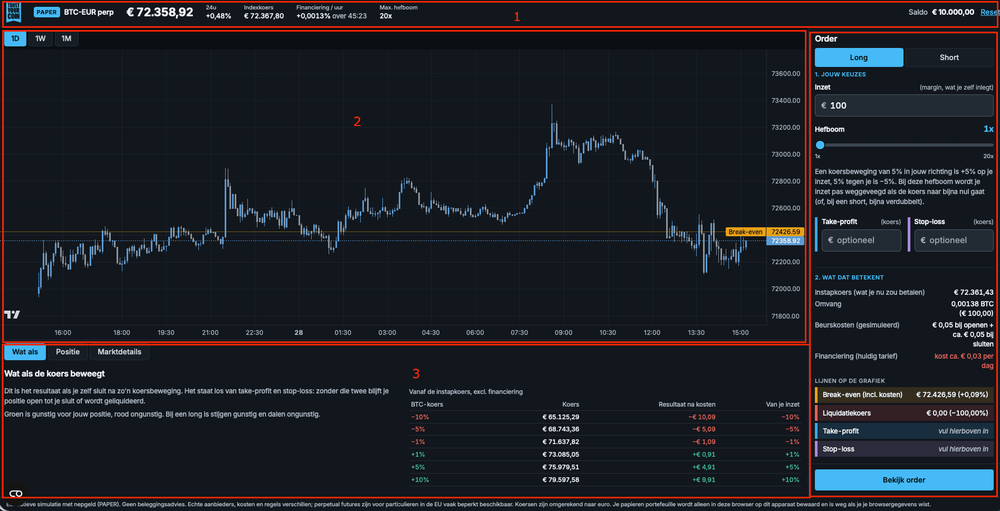
Task: Click the PAPER badge
Action: (x=46, y=11)
